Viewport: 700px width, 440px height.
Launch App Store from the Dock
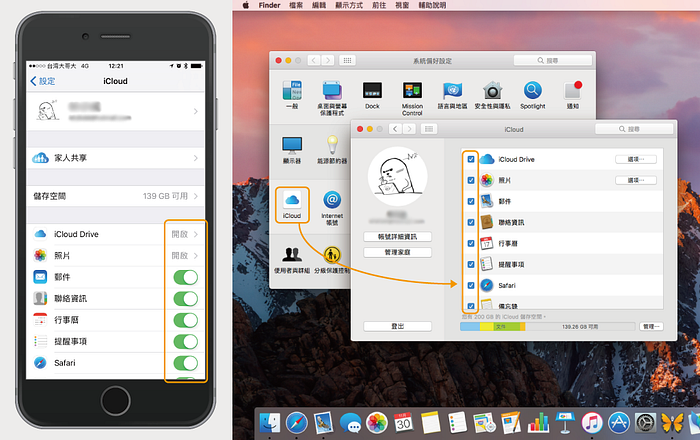point(619,423)
